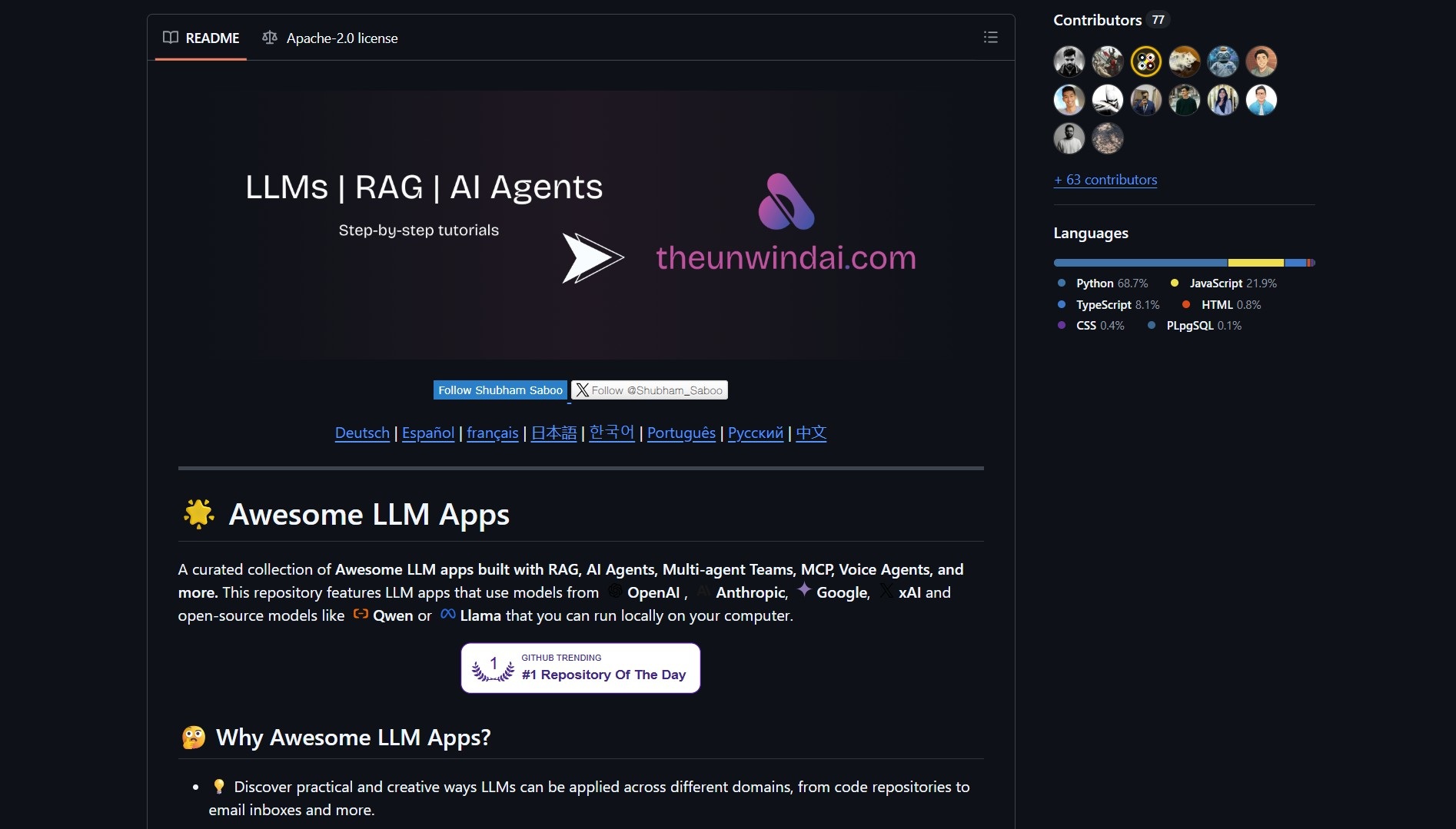The image size is (1456, 829).
Task: Click the Languages heading
Action: (1091, 233)
